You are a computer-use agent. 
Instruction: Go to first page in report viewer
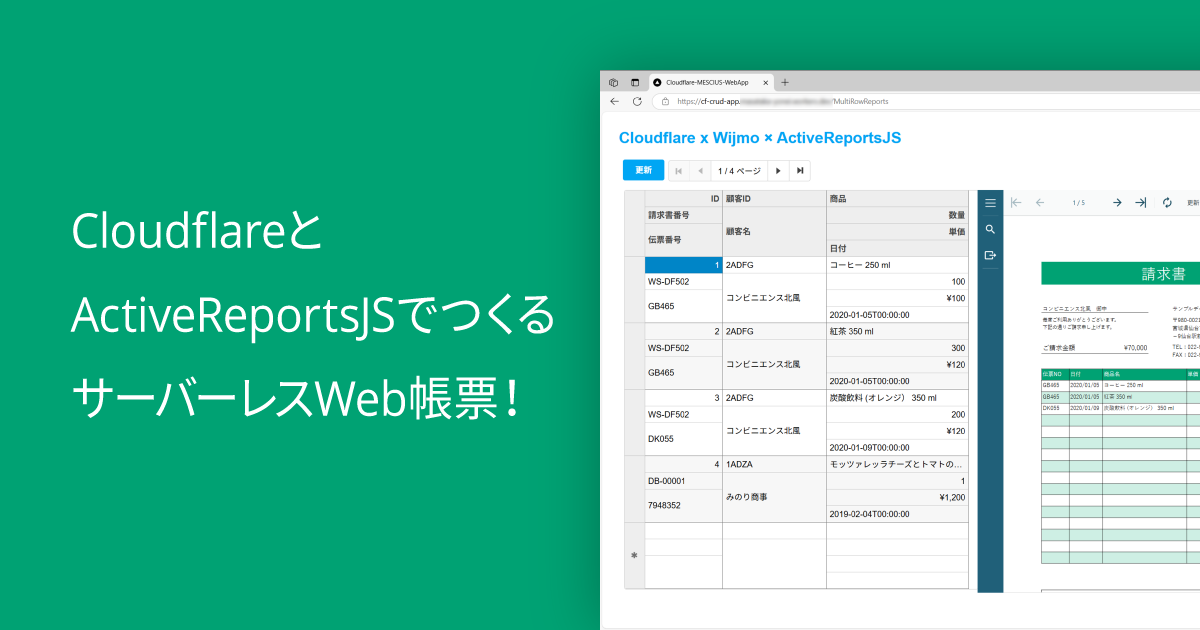(x=1016, y=203)
